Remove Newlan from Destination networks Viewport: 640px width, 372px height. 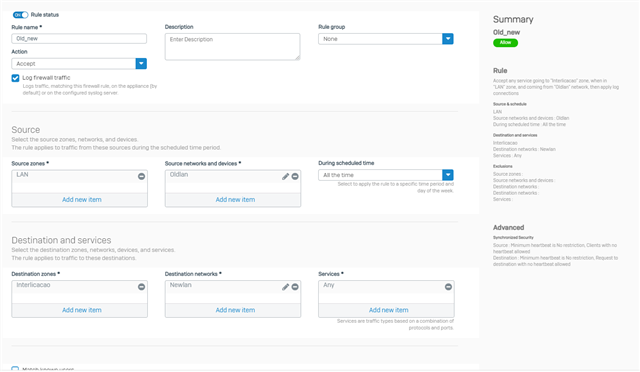[295, 287]
